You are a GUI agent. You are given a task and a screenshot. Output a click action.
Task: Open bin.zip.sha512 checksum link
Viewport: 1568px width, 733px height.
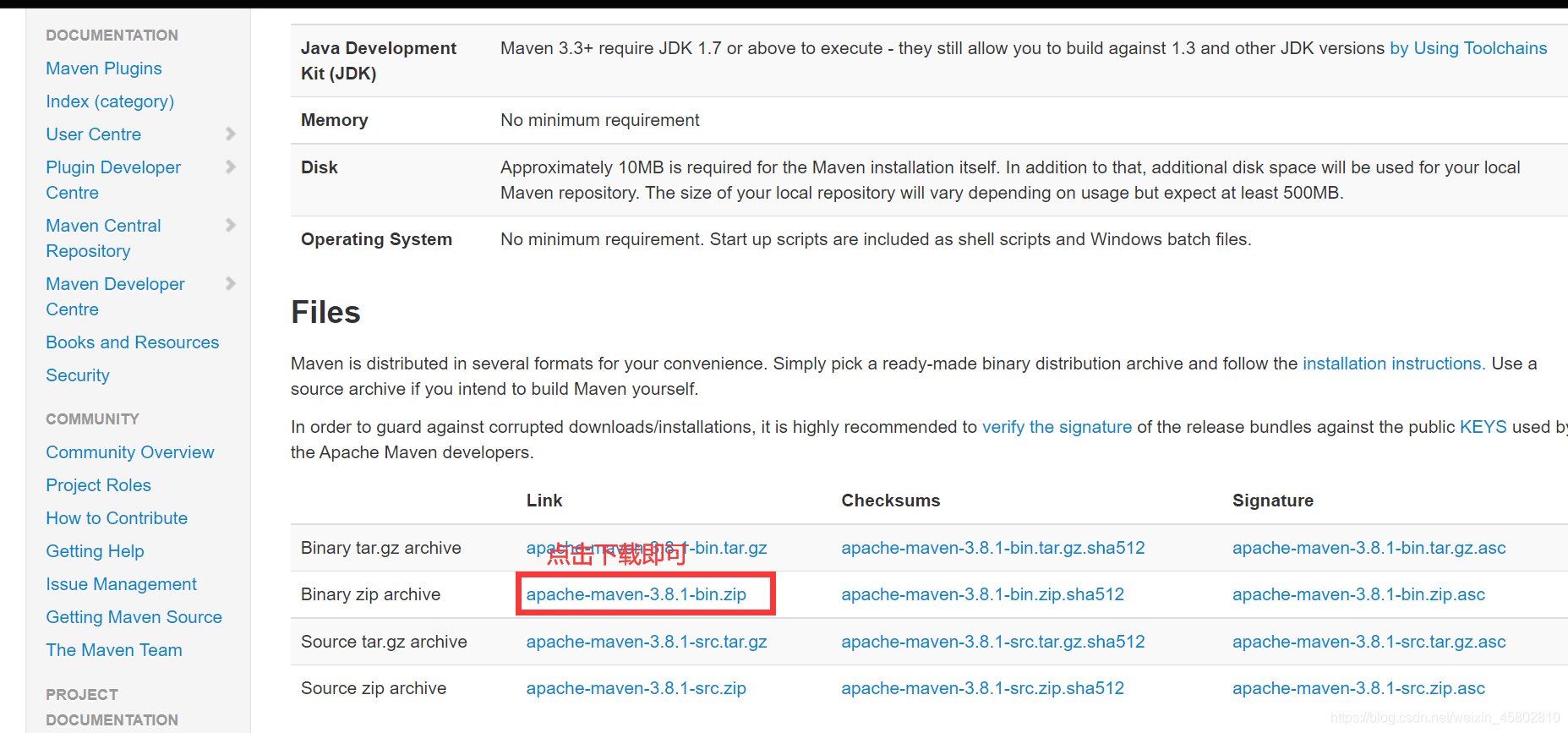click(x=983, y=594)
